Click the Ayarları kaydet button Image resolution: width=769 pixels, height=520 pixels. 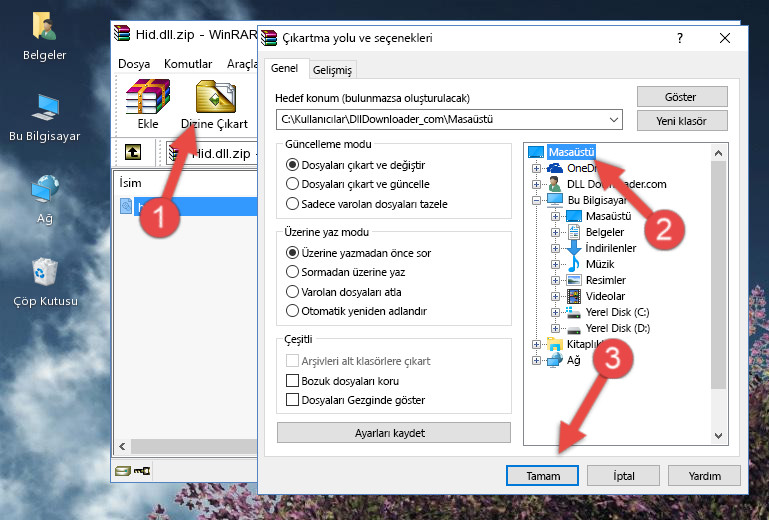(x=394, y=433)
